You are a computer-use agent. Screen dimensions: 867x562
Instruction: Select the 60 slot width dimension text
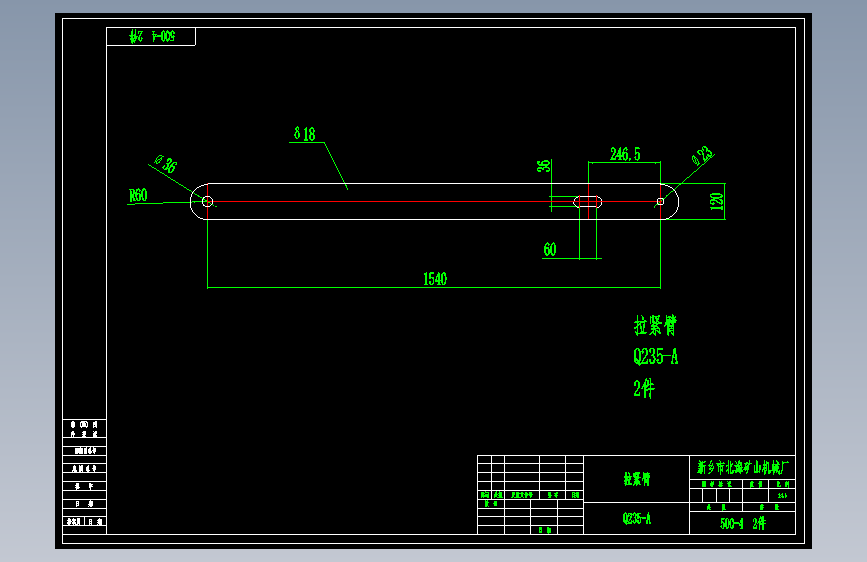click(550, 249)
